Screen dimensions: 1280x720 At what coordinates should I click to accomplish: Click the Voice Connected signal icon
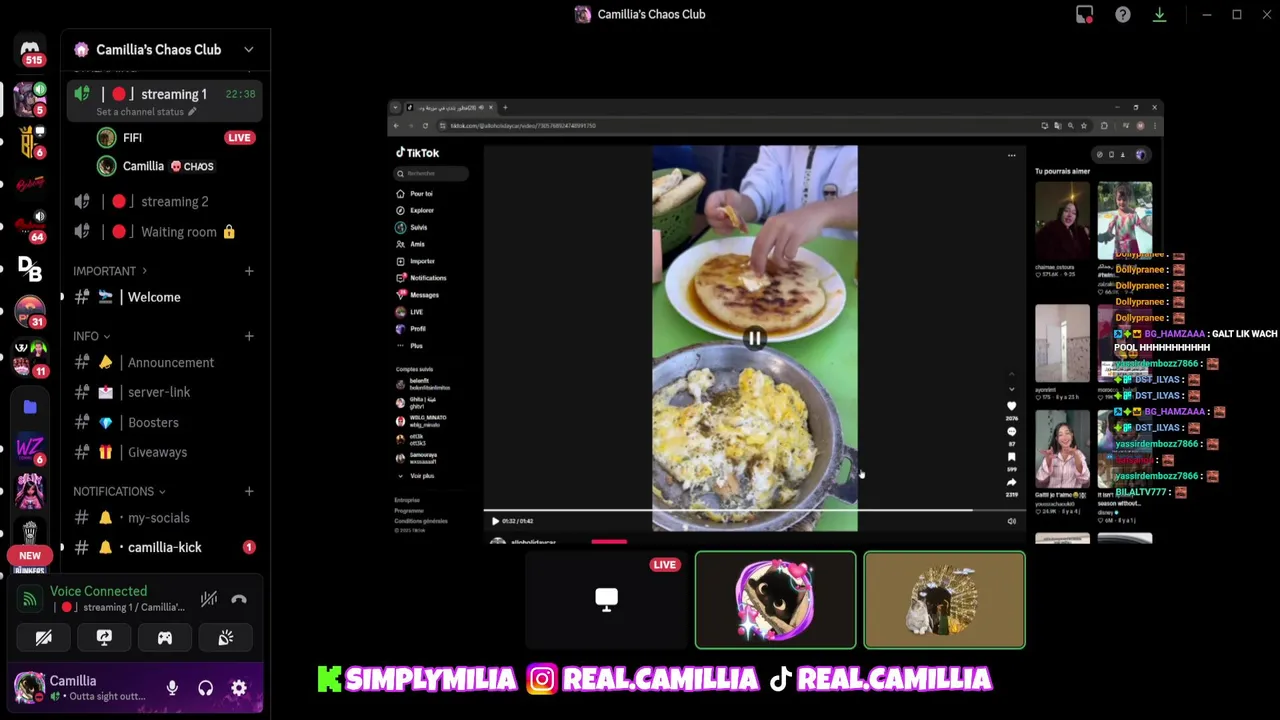(30, 599)
